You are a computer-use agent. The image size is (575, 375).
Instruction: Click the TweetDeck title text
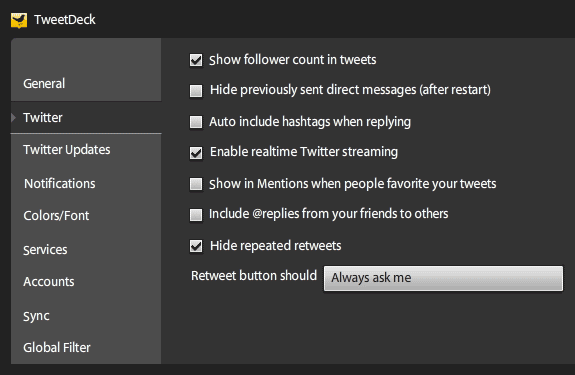(x=65, y=20)
